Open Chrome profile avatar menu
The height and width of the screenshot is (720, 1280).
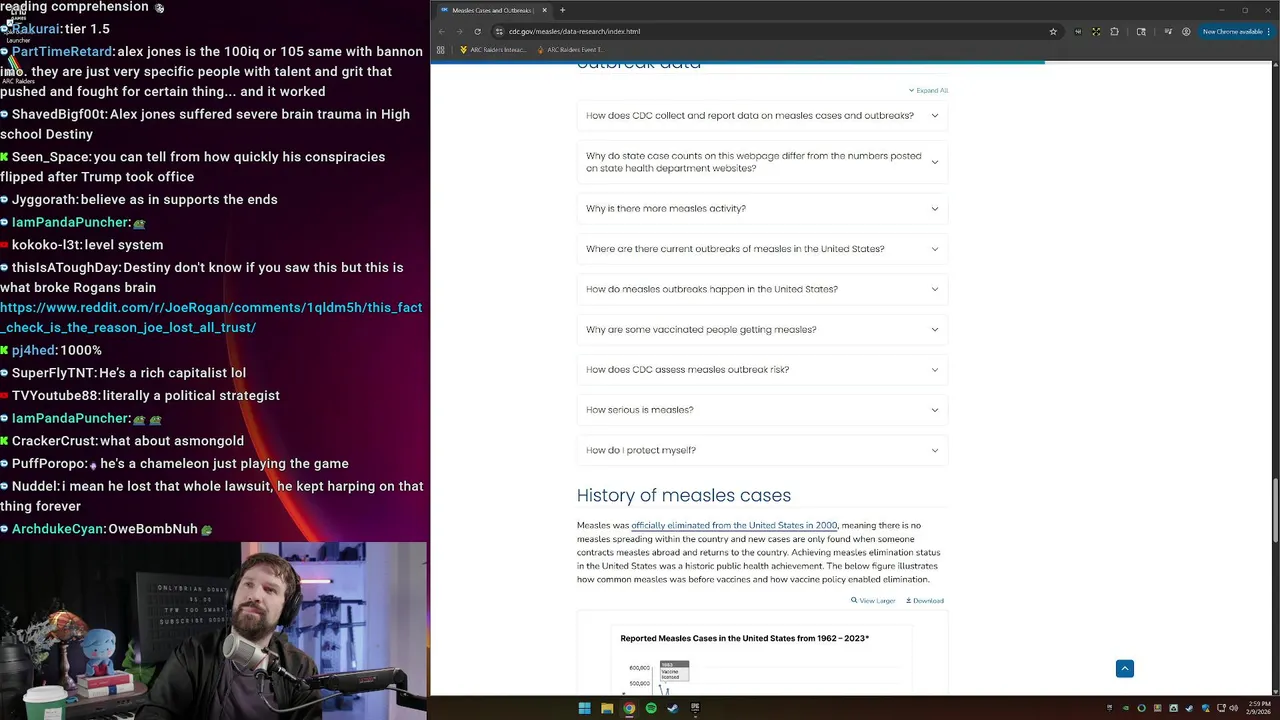pyautogui.click(x=1186, y=31)
